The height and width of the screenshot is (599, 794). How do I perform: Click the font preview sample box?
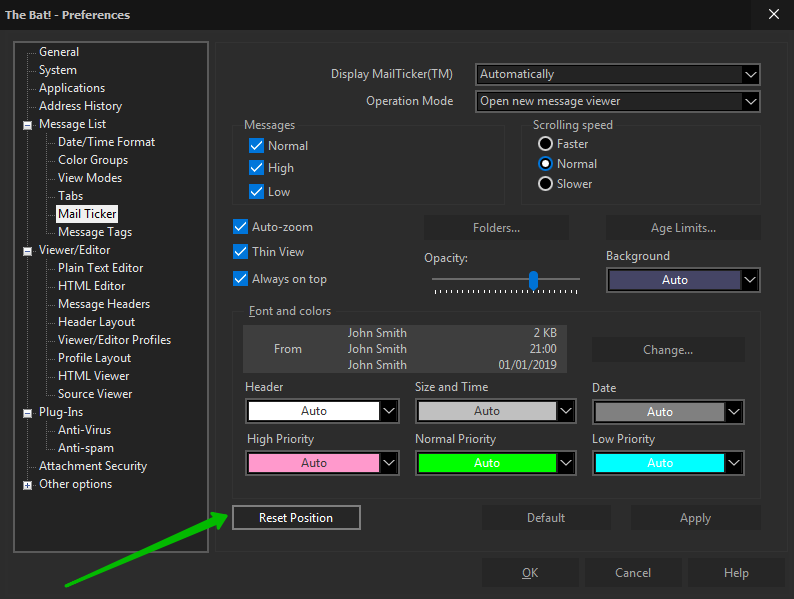tap(405, 349)
